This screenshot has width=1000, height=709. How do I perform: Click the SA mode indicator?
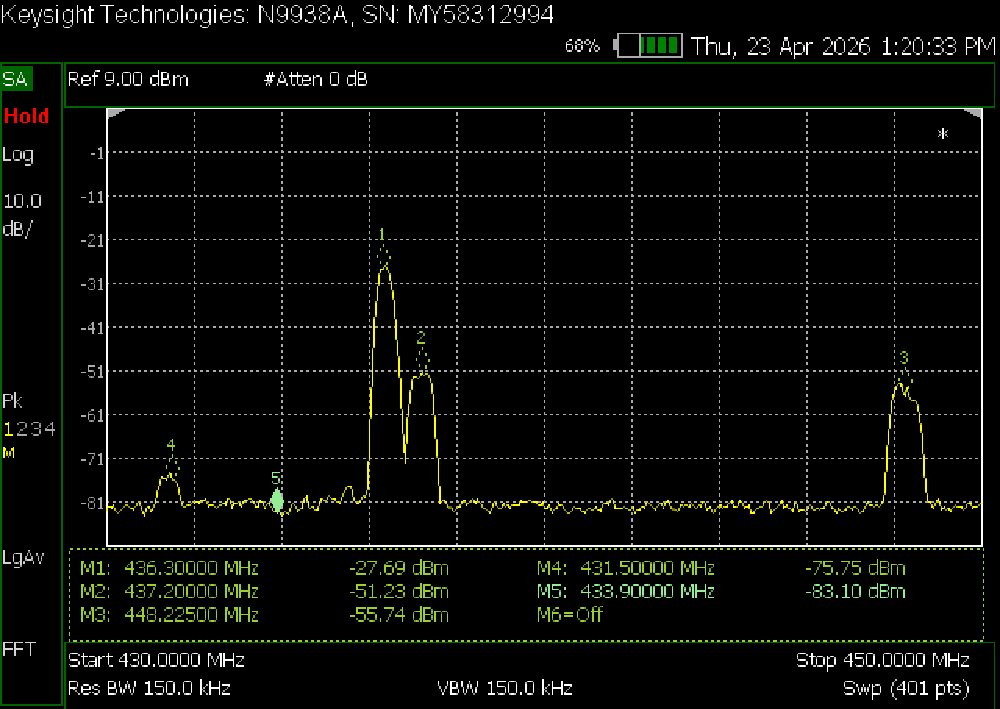tap(16, 79)
